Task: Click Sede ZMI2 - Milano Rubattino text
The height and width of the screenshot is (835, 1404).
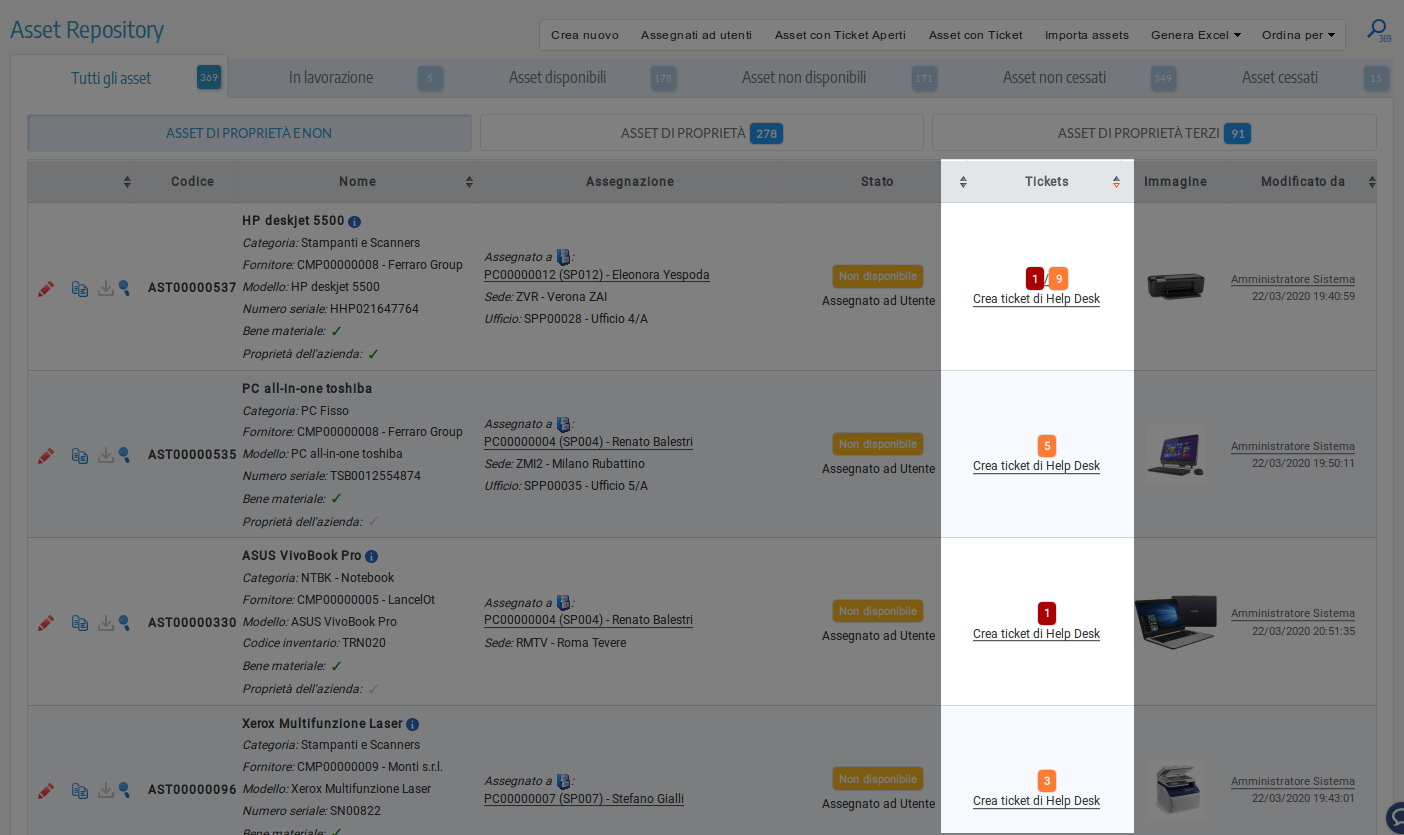Action: tap(565, 464)
